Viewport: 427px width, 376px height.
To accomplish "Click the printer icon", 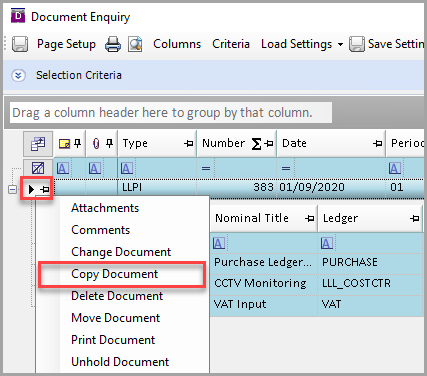I will pos(113,44).
